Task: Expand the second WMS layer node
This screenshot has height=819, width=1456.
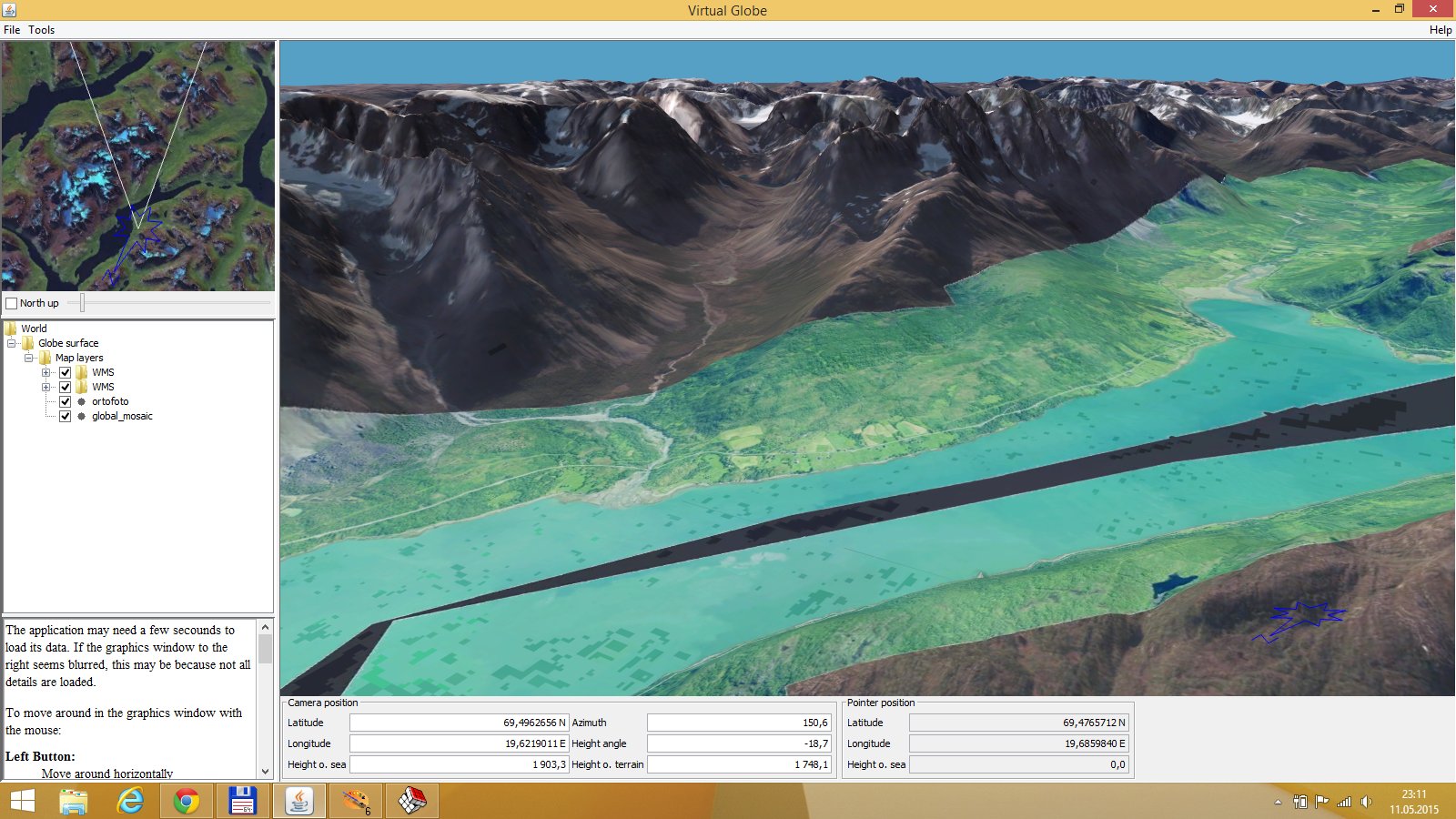Action: [46, 387]
